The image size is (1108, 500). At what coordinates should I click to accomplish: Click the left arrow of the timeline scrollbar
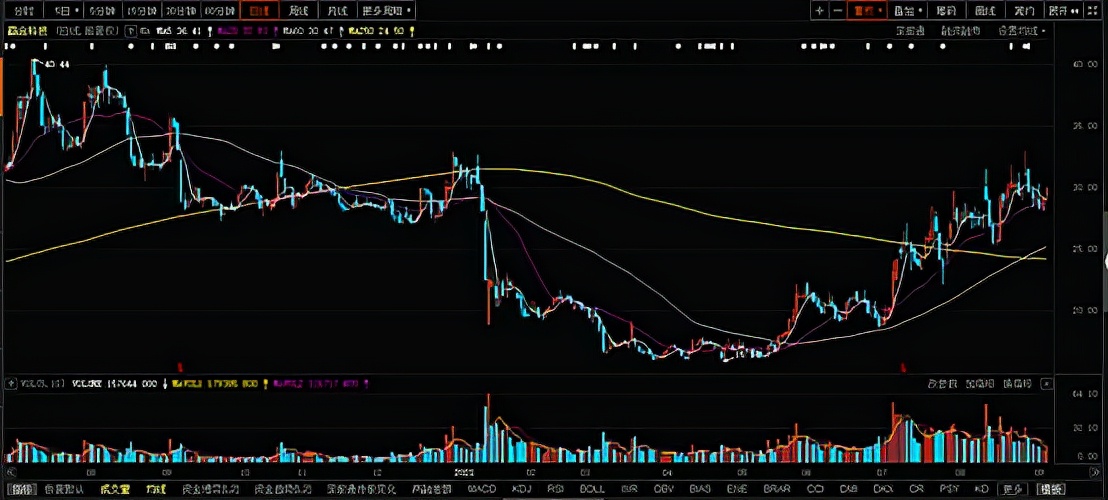pos(9,471)
